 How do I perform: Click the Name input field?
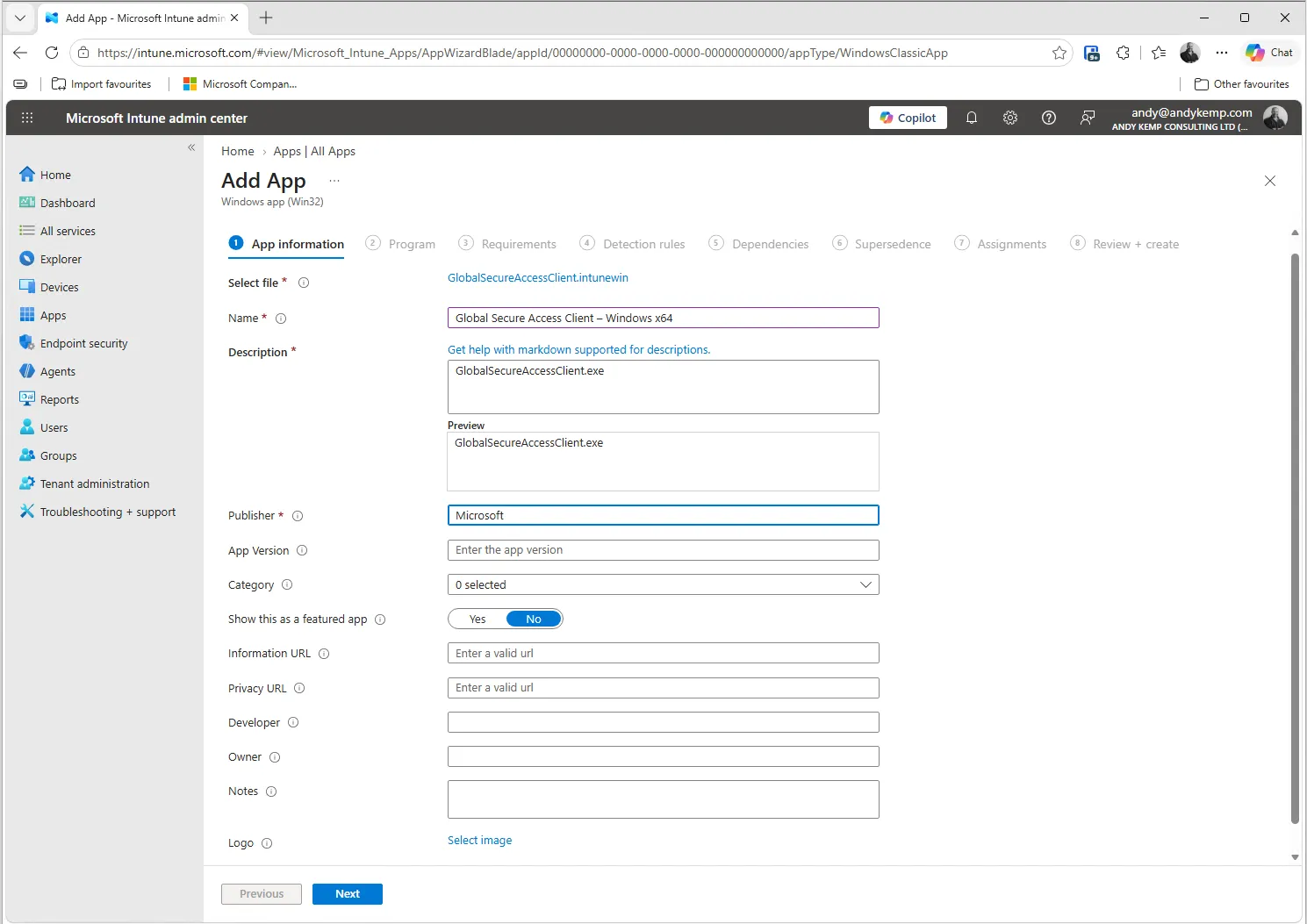[x=664, y=318]
